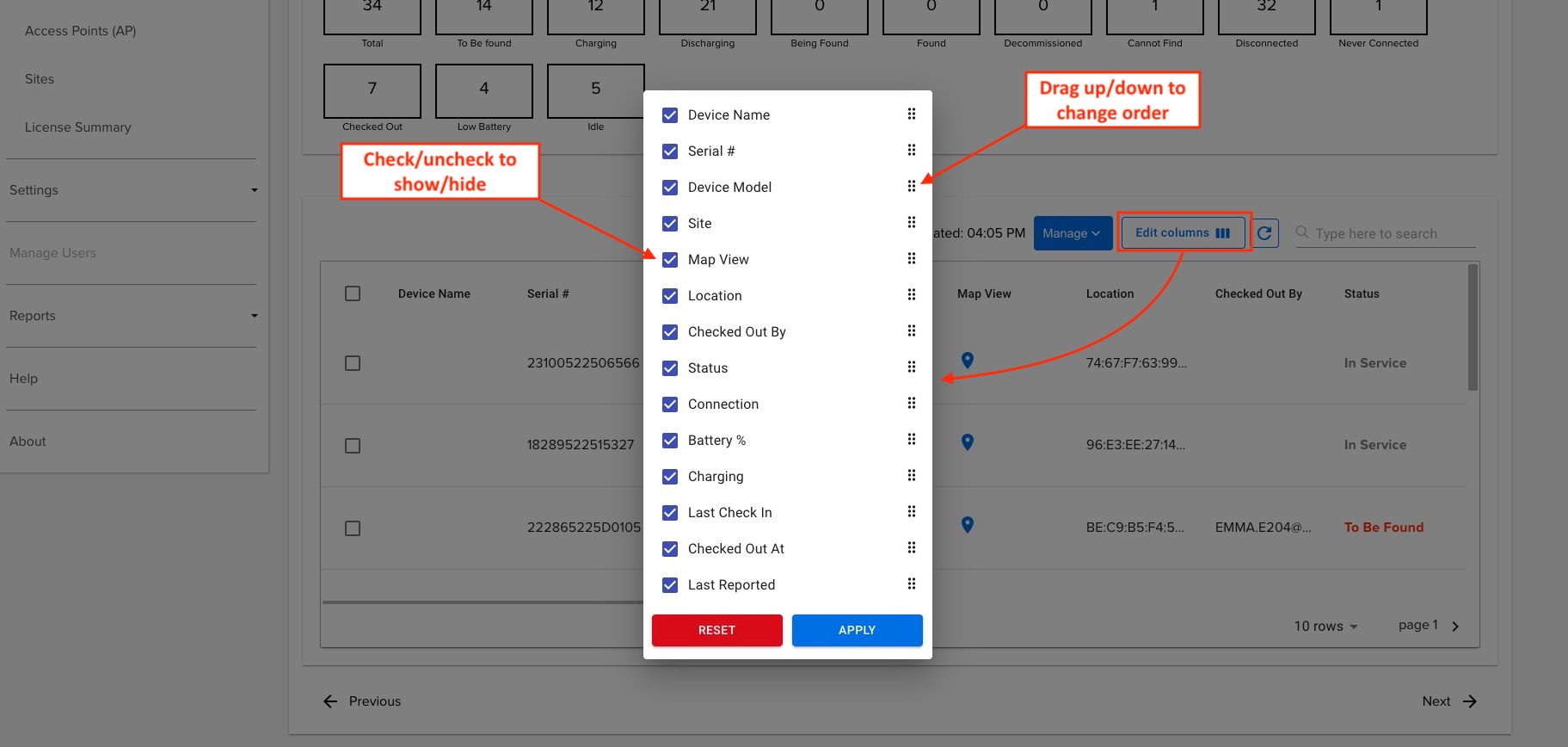This screenshot has height=747, width=1568.
Task: Click map pin for device 222865225D0105
Action: (968, 525)
